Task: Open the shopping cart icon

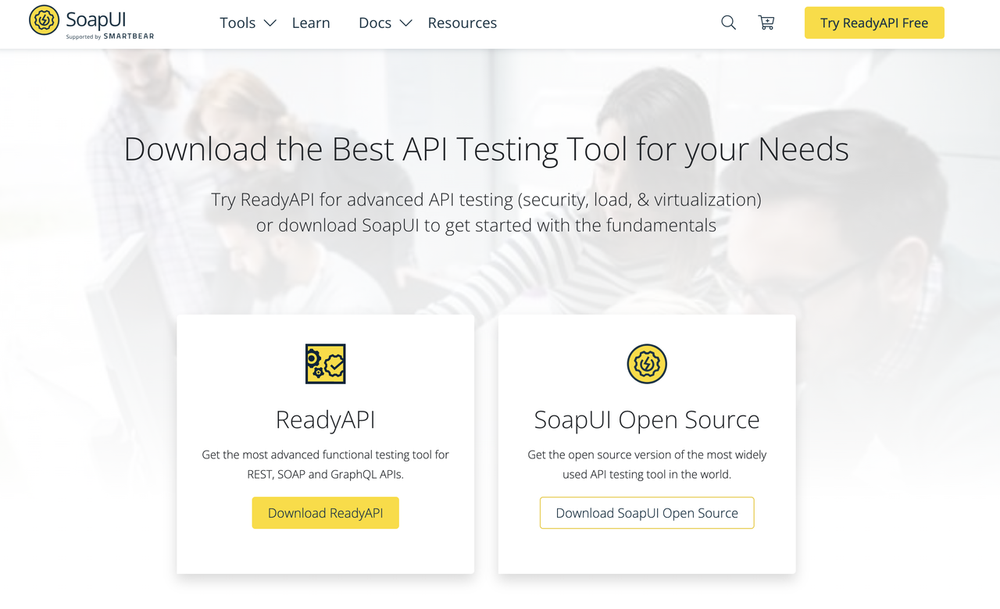Action: [x=767, y=23]
